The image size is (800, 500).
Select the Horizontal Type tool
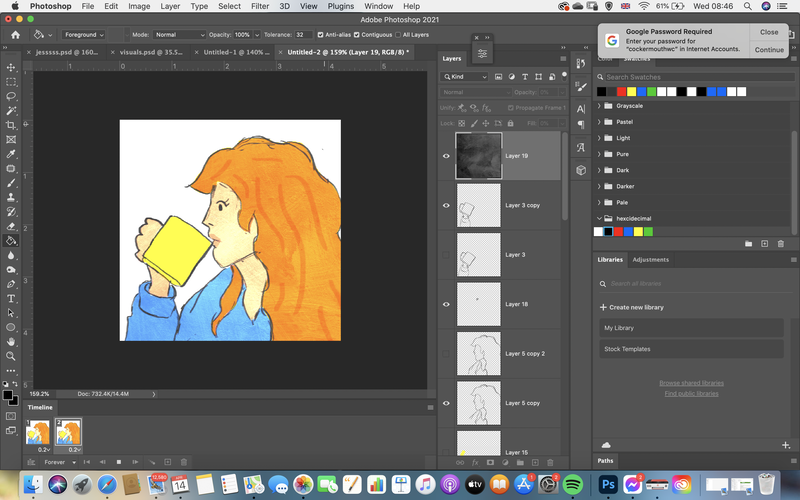pos(11,298)
